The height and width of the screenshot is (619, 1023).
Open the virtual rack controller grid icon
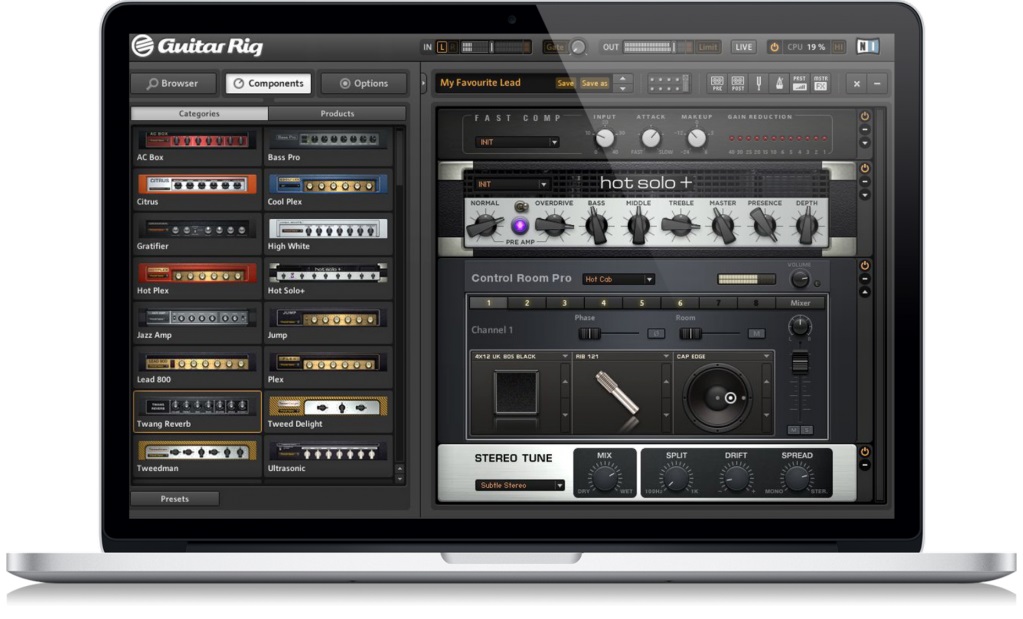668,83
